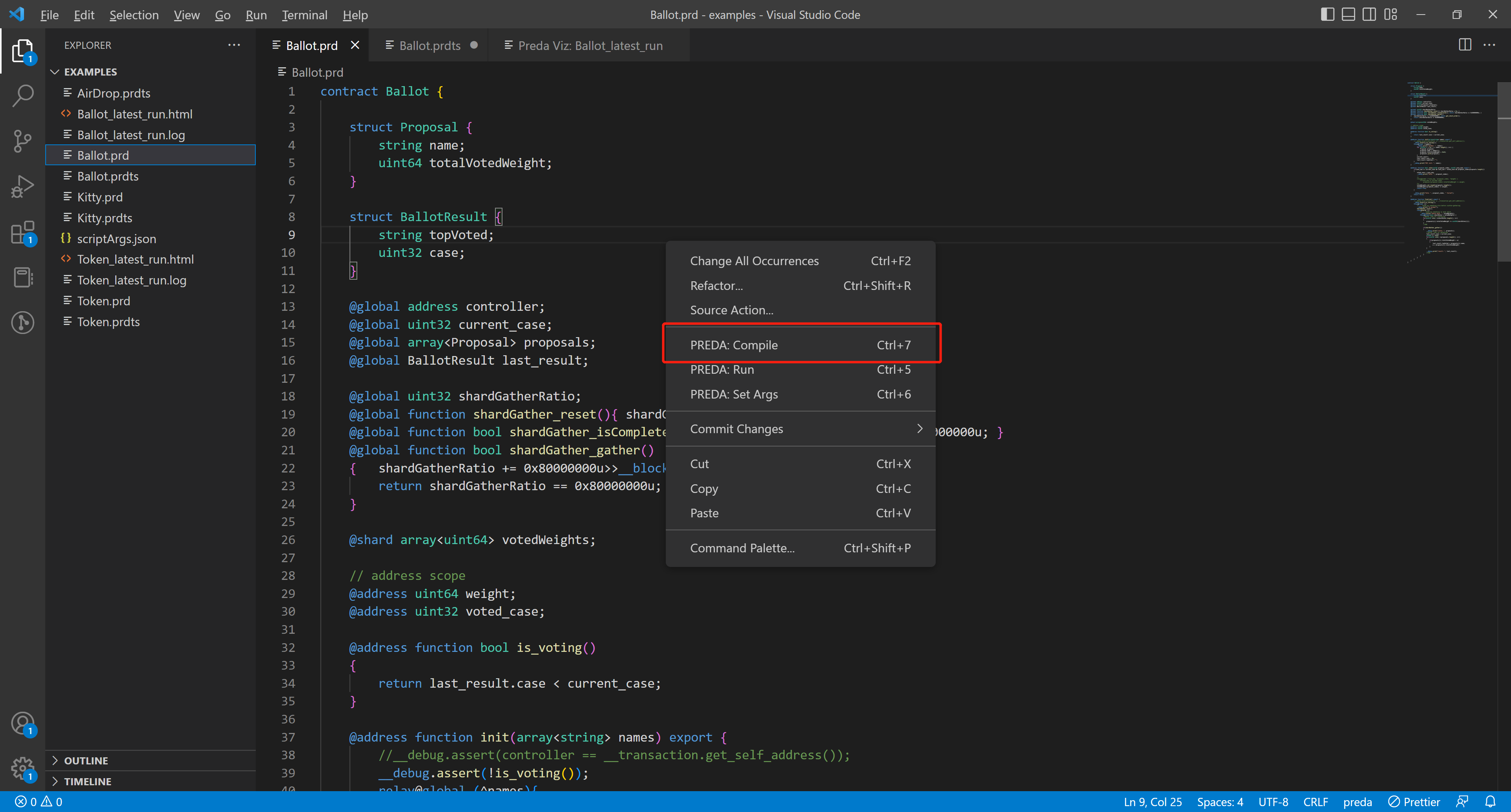Open the Selection menu

pos(134,15)
